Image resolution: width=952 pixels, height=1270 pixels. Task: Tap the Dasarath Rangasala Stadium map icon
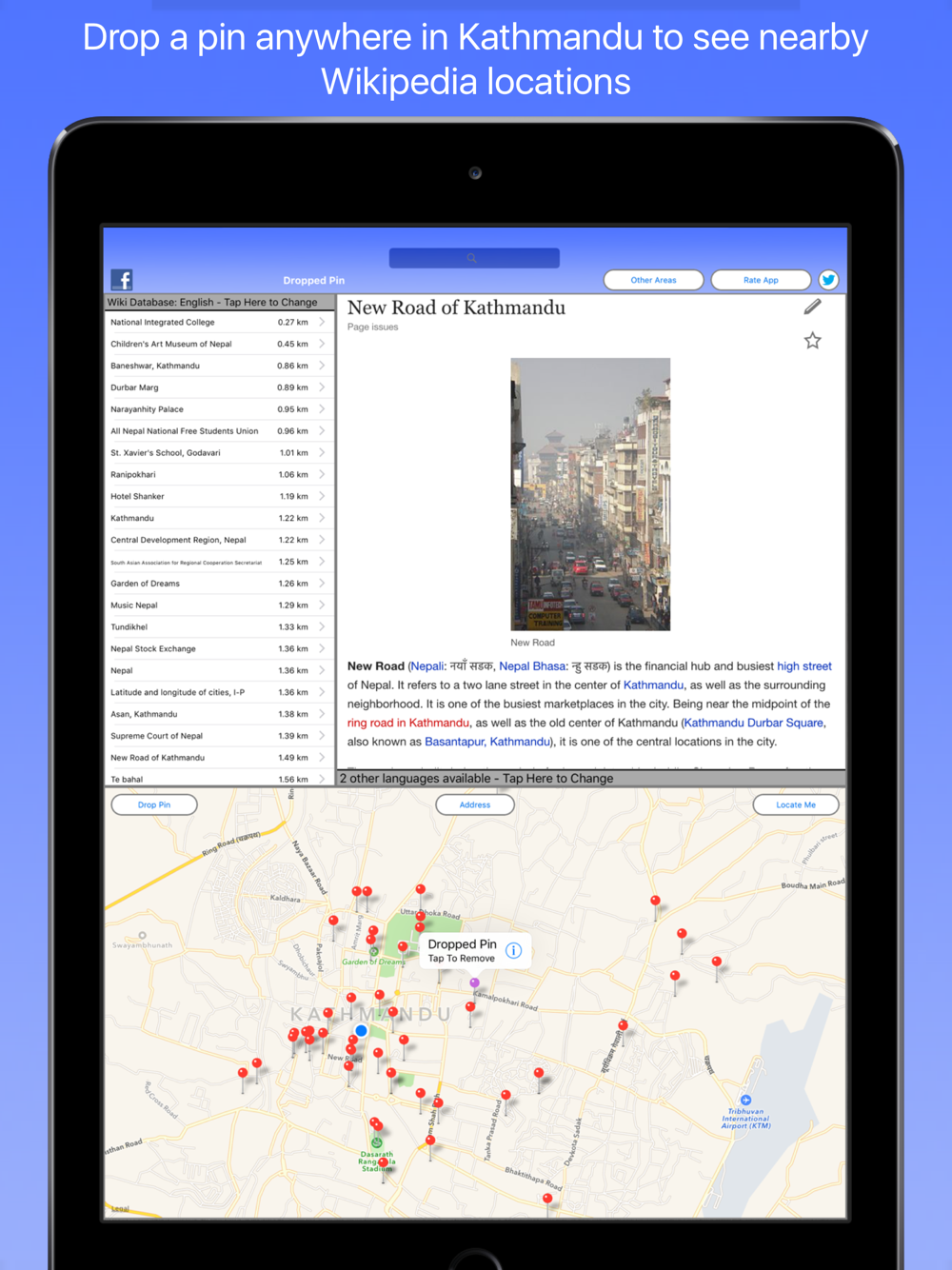point(377,1142)
